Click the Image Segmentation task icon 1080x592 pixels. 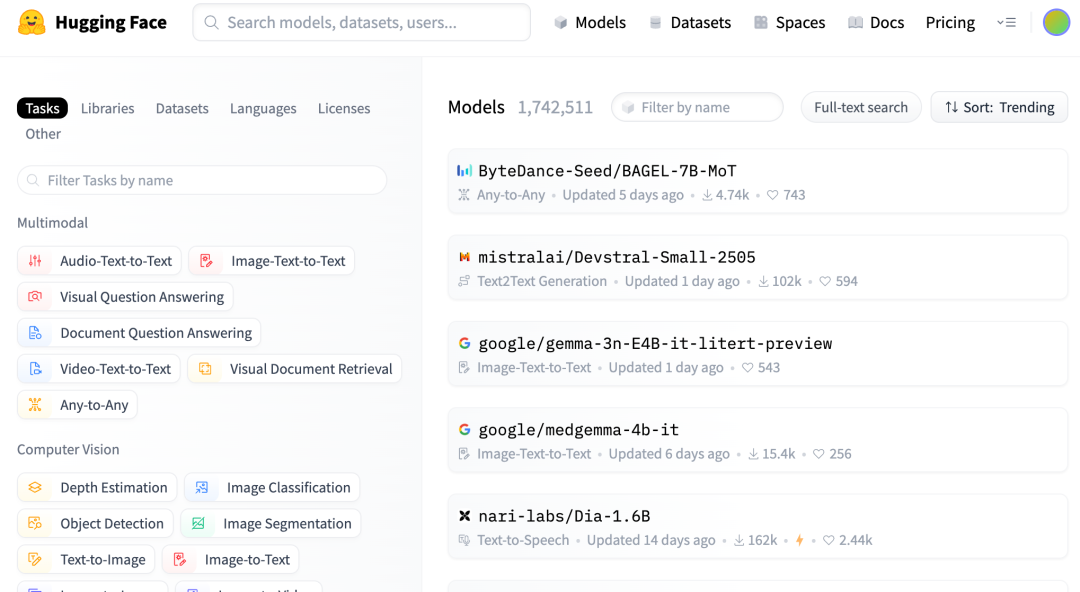pyautogui.click(x=198, y=523)
